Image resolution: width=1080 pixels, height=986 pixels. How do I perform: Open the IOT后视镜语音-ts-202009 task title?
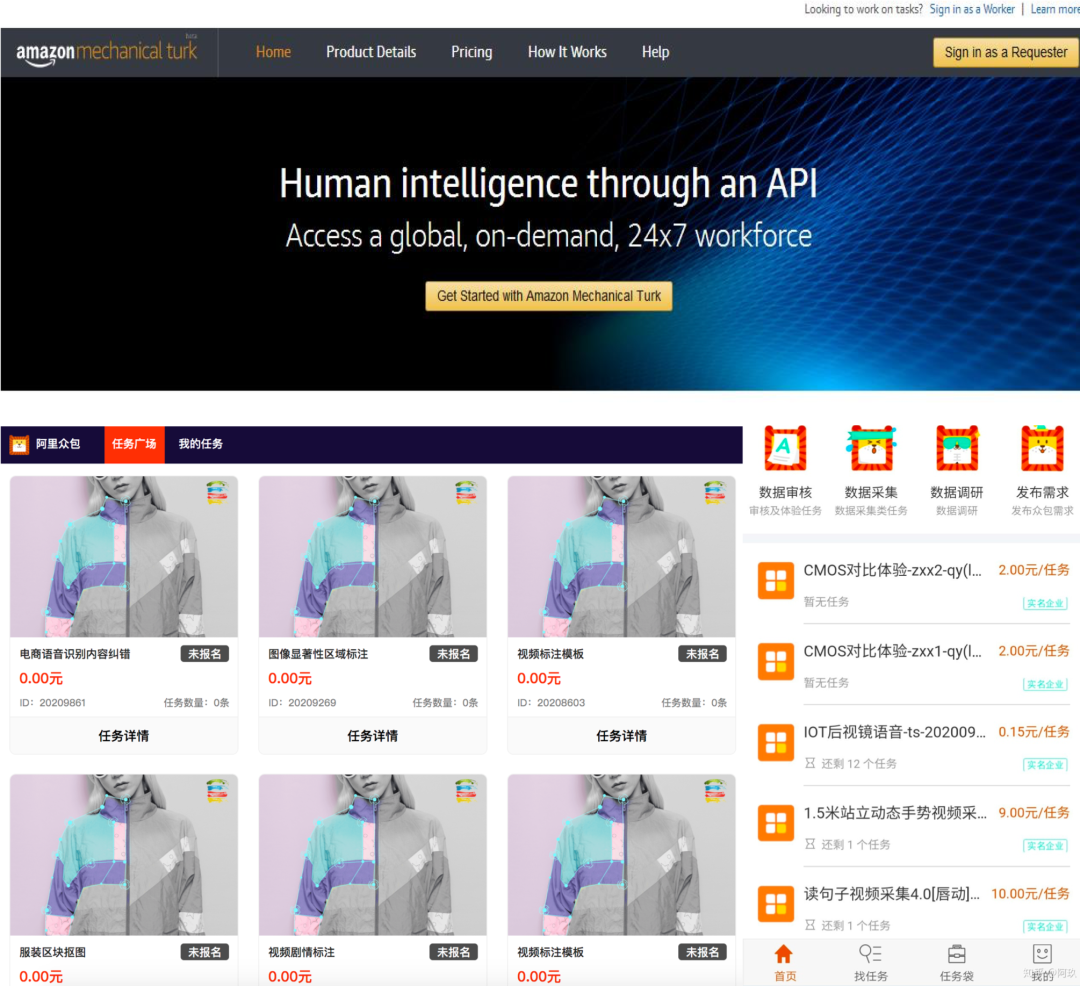point(895,732)
